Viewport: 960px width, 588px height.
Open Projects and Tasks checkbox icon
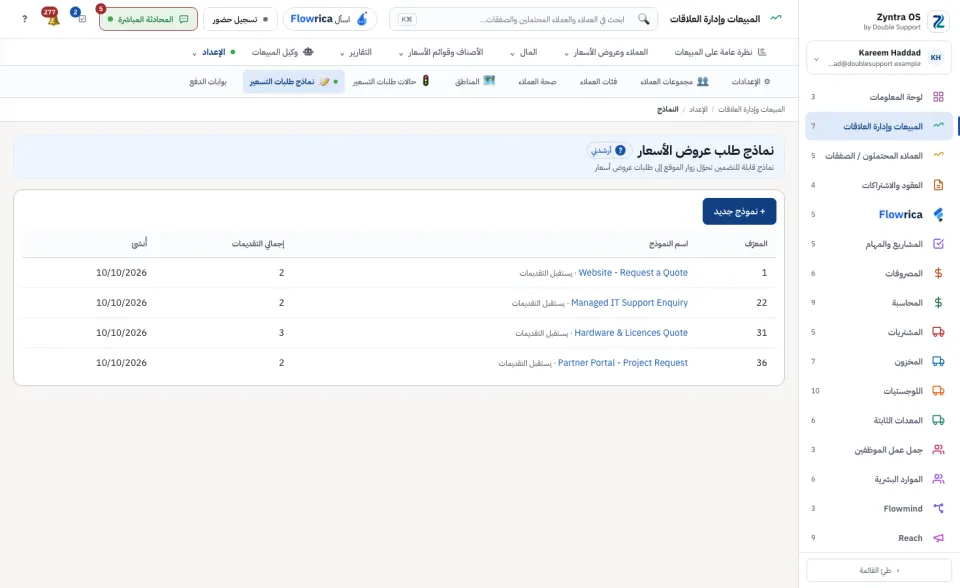click(938, 244)
